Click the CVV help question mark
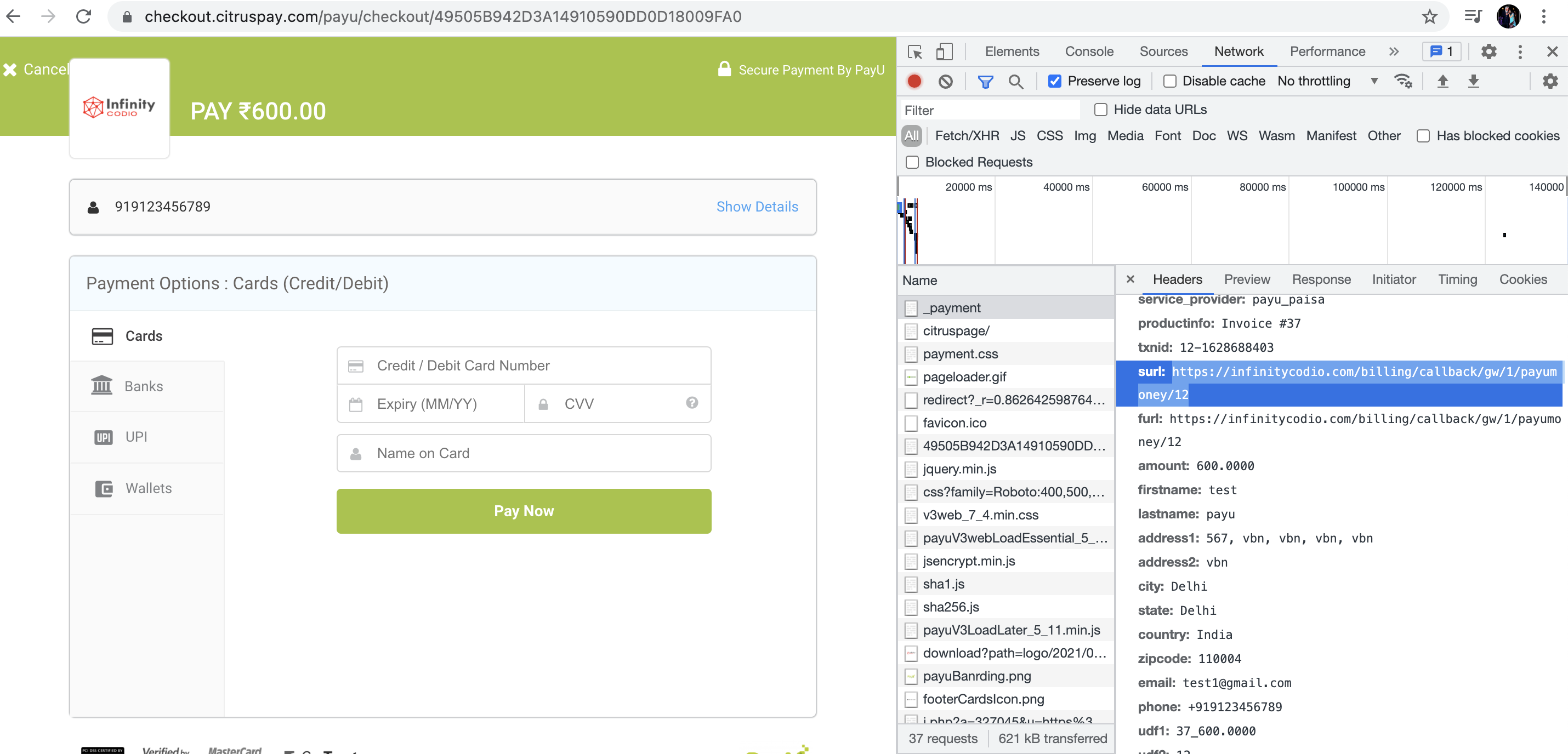Viewport: 1568px width, 754px height. pyautogui.click(x=691, y=402)
